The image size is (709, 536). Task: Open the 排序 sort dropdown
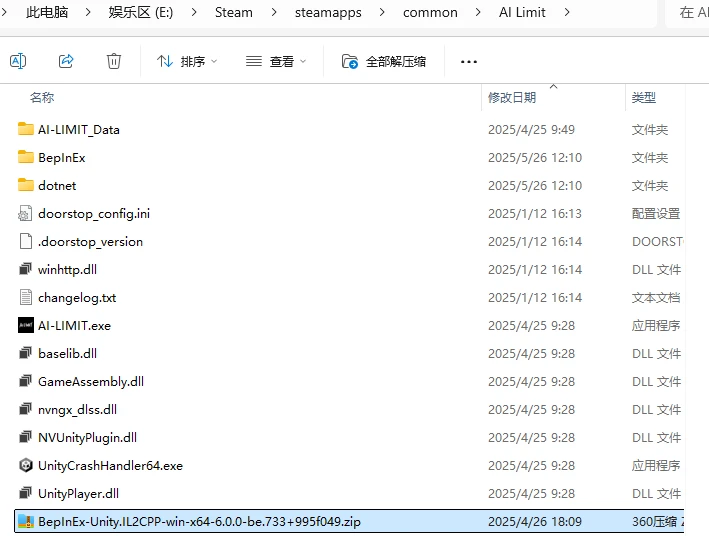click(x=187, y=61)
